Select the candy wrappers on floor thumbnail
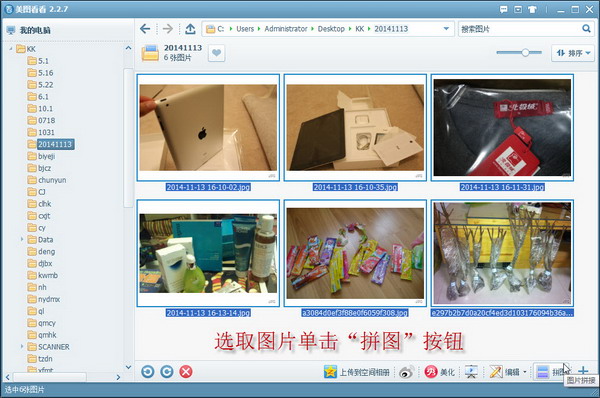The image size is (600, 398). pos(355,253)
